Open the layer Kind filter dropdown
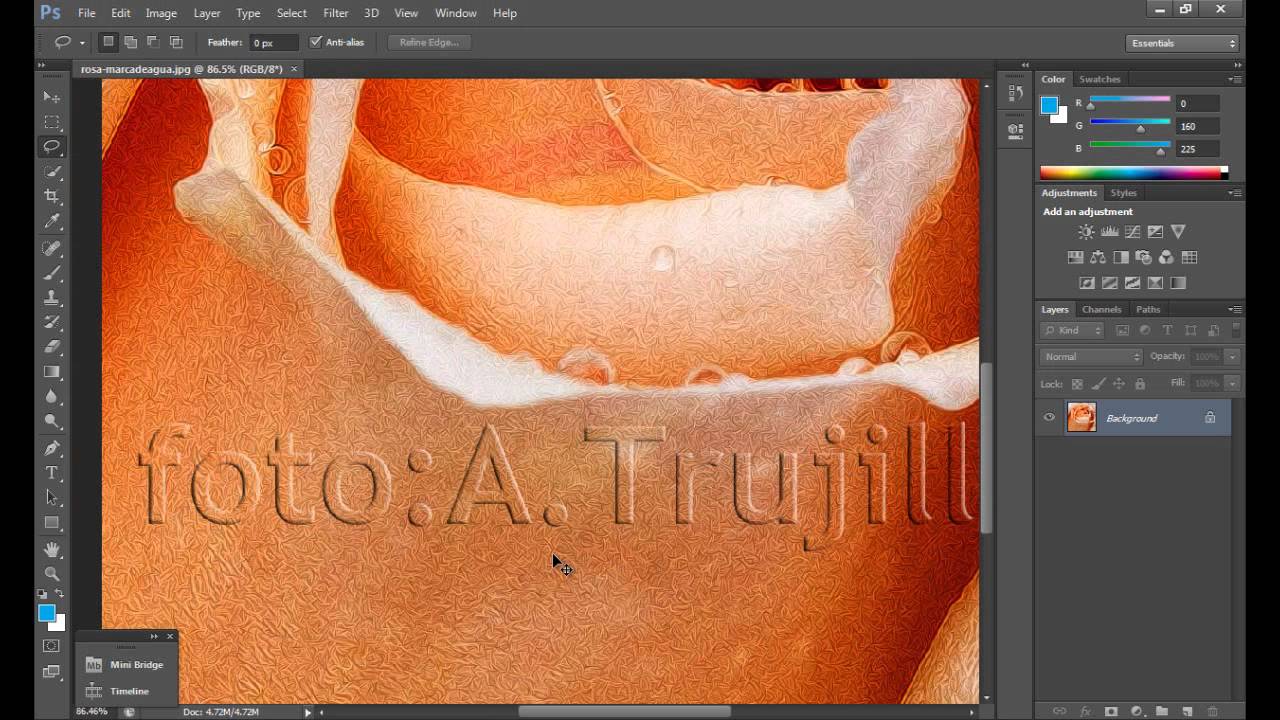The height and width of the screenshot is (720, 1280). [1072, 331]
